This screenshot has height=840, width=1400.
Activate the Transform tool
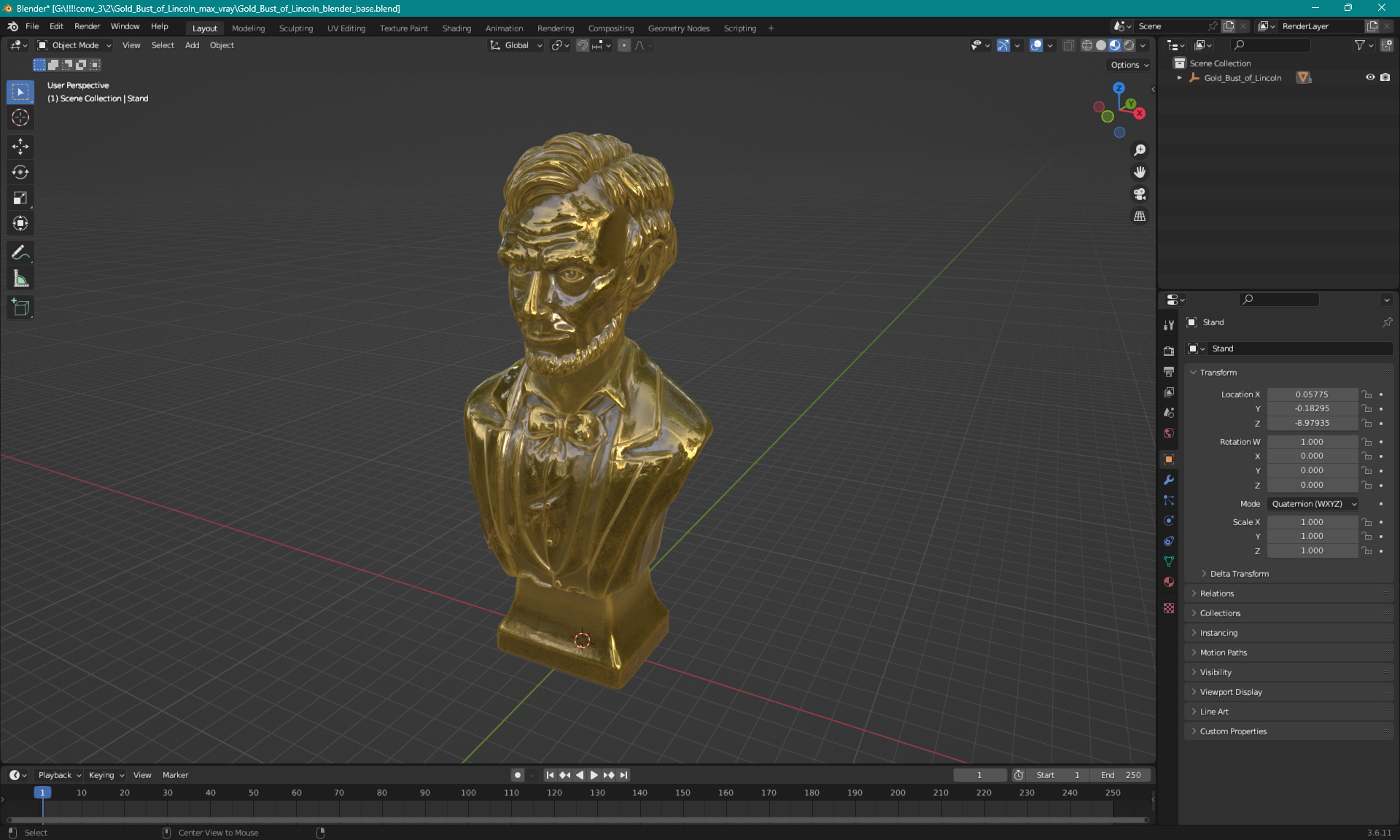20,223
